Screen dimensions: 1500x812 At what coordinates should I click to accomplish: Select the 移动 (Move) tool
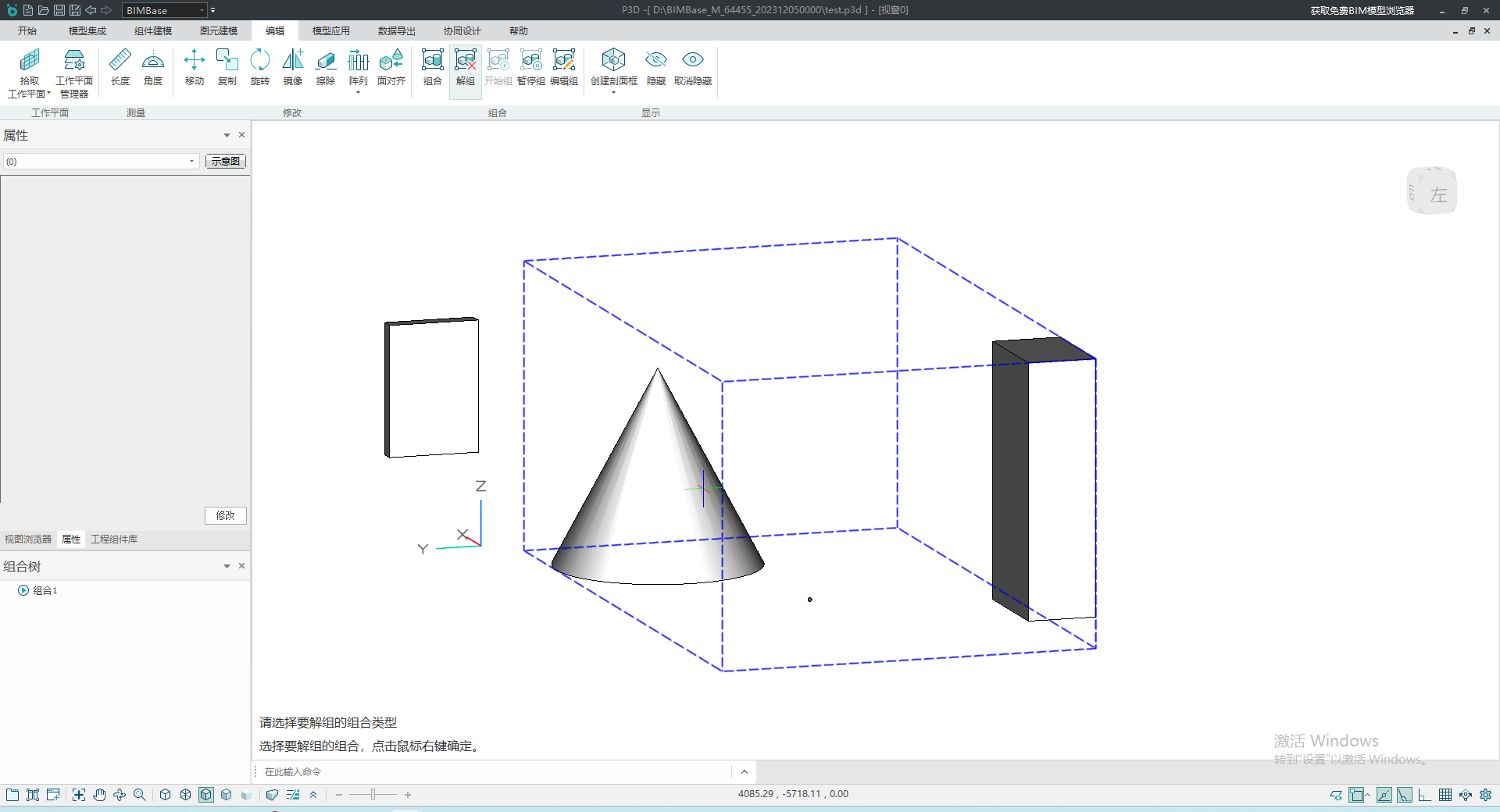[194, 67]
